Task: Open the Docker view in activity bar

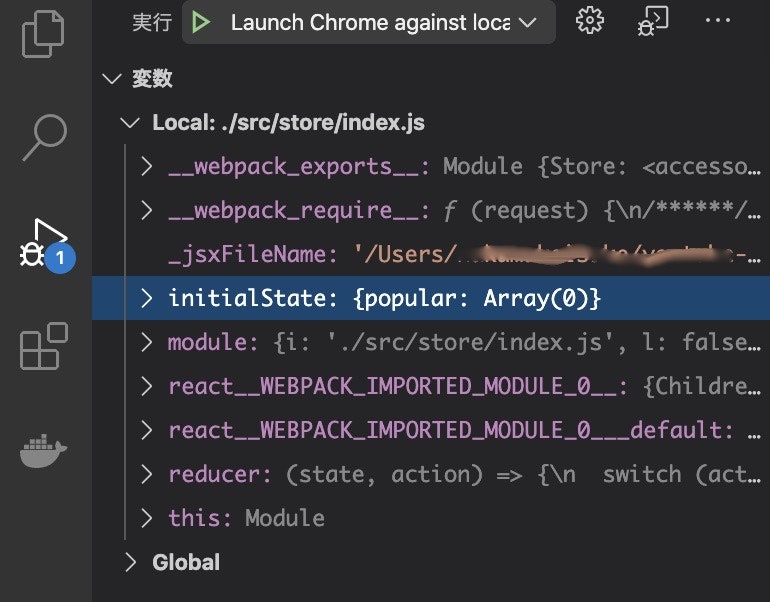Action: [43, 451]
